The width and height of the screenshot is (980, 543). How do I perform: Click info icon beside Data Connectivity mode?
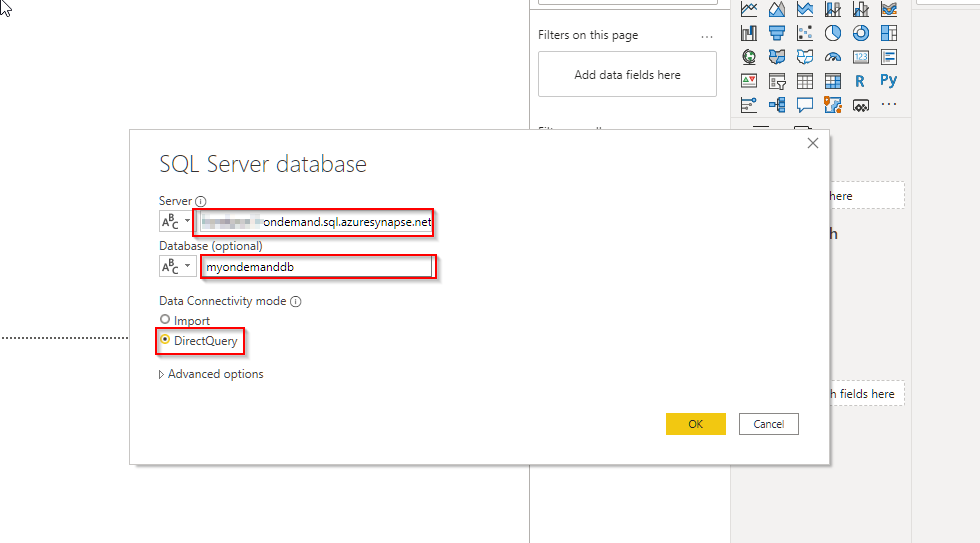coord(296,301)
